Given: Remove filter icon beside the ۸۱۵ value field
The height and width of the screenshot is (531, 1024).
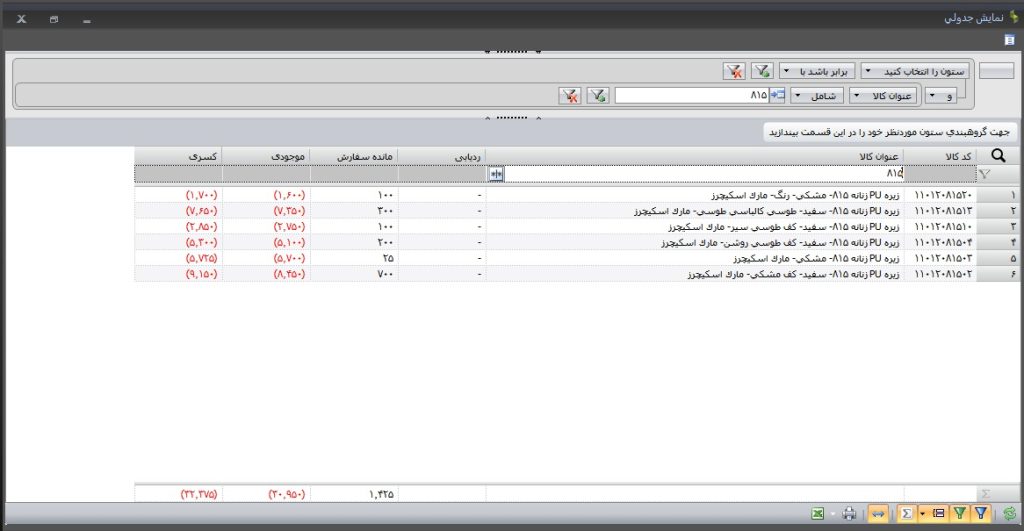Looking at the screenshot, I should pyautogui.click(x=570, y=96).
